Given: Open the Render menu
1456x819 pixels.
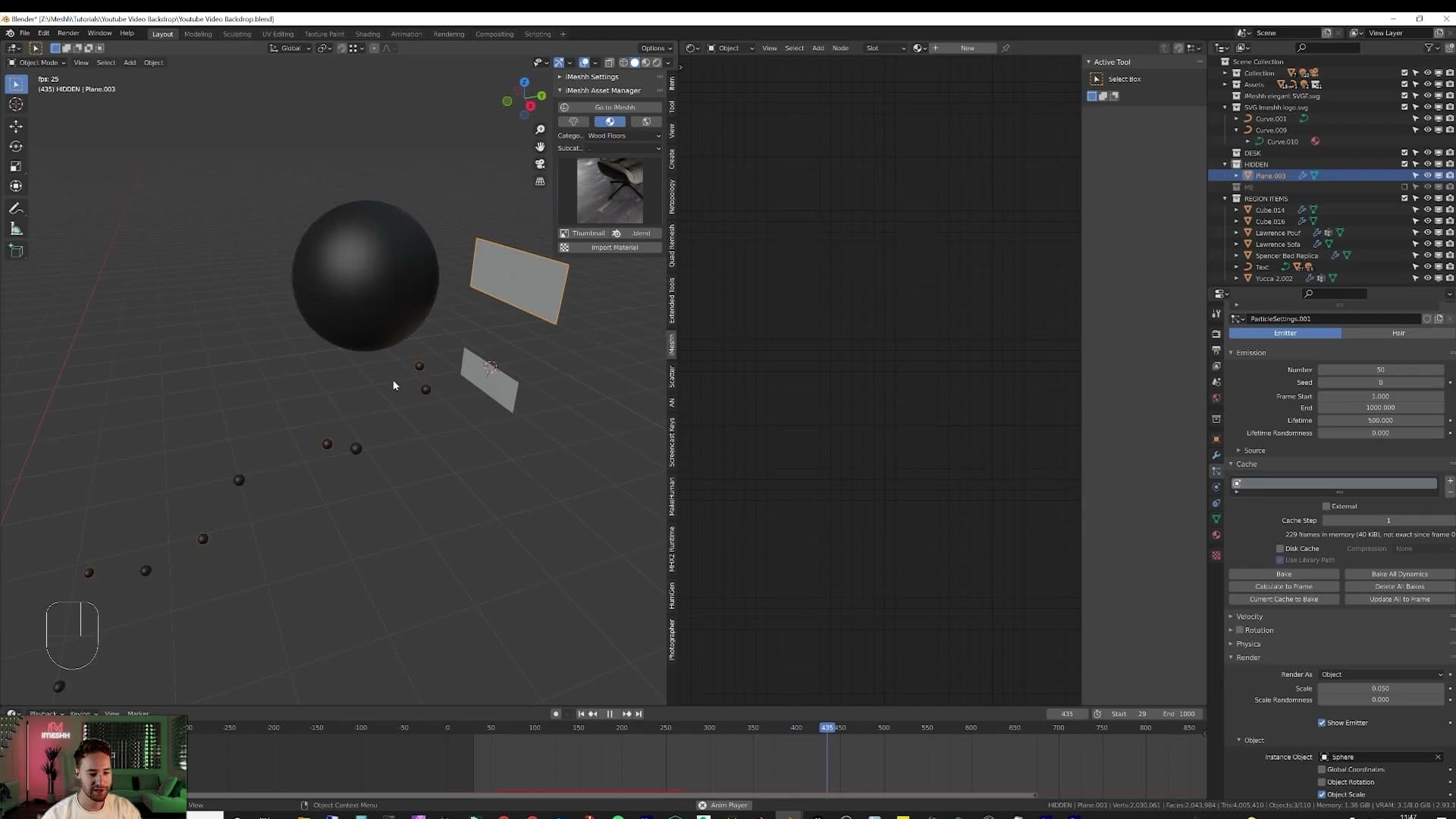Looking at the screenshot, I should point(68,33).
